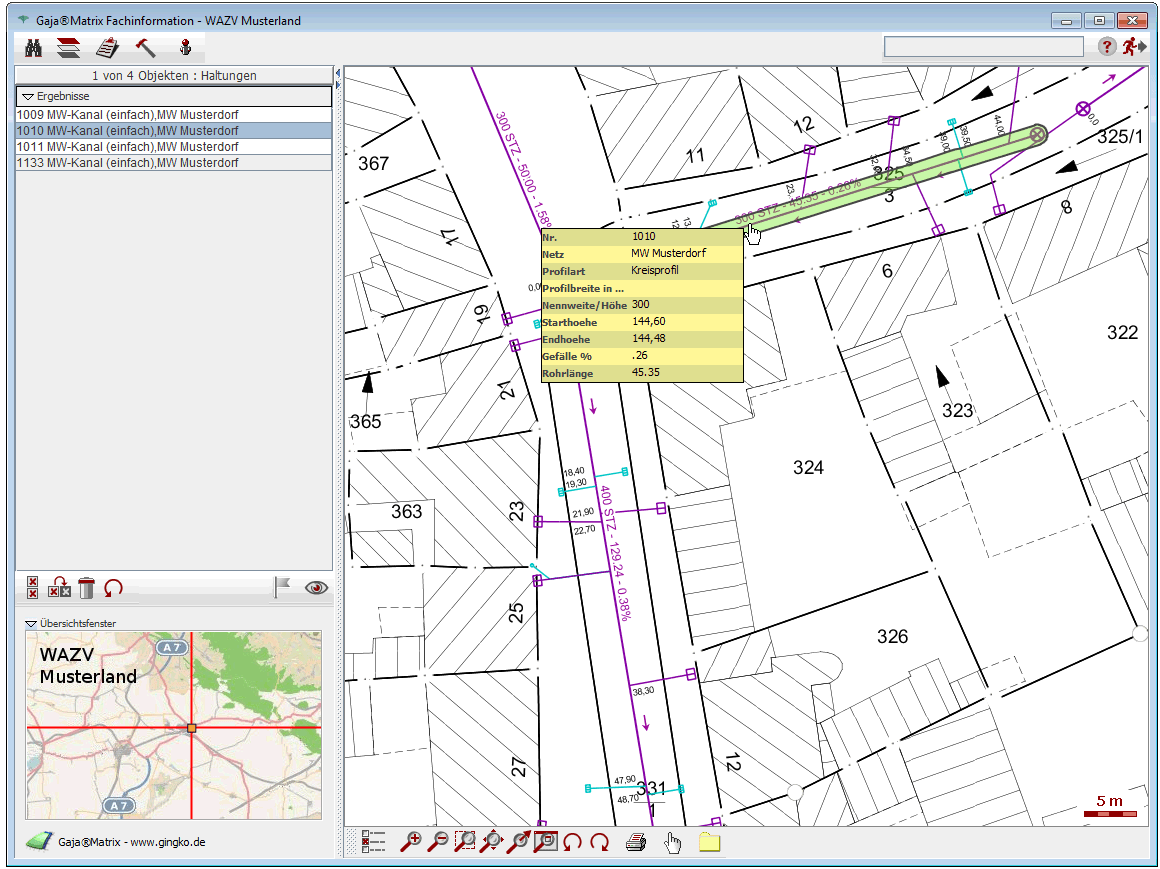Open the layers stack tool
1160x869 pixels.
point(68,47)
